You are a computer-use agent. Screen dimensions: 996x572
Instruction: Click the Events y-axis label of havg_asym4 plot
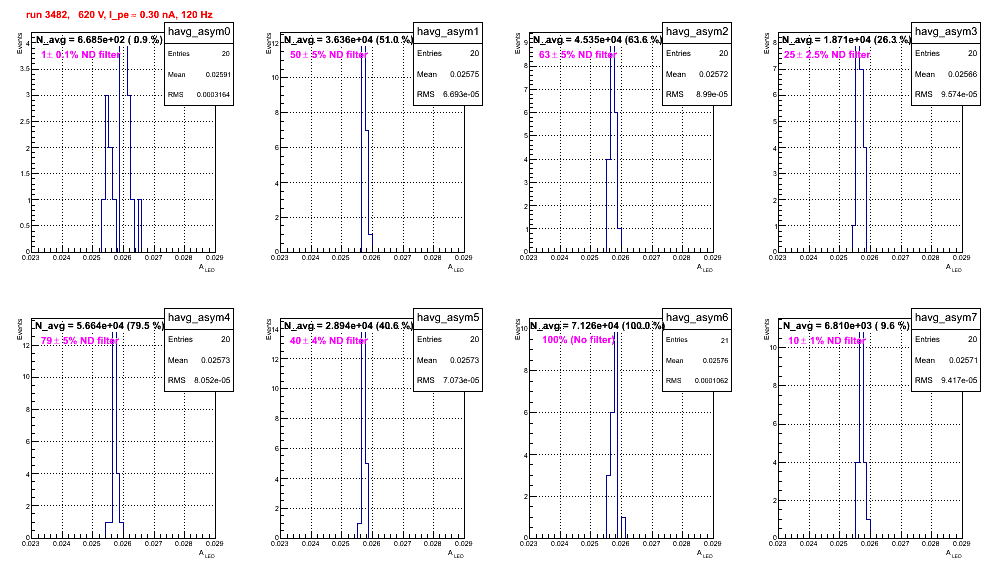(20, 329)
